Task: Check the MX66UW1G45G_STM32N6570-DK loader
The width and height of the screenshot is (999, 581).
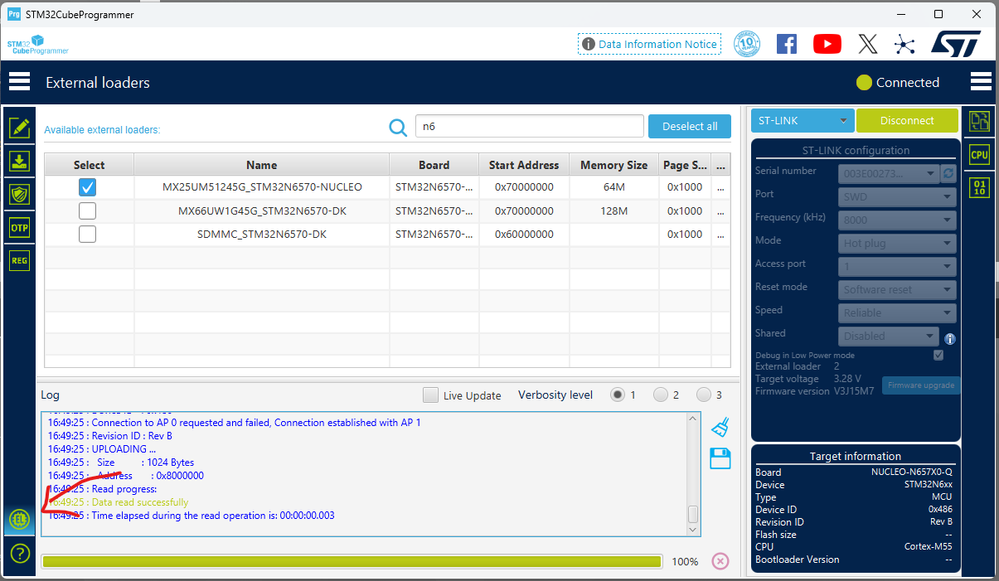Action: [x=87, y=211]
